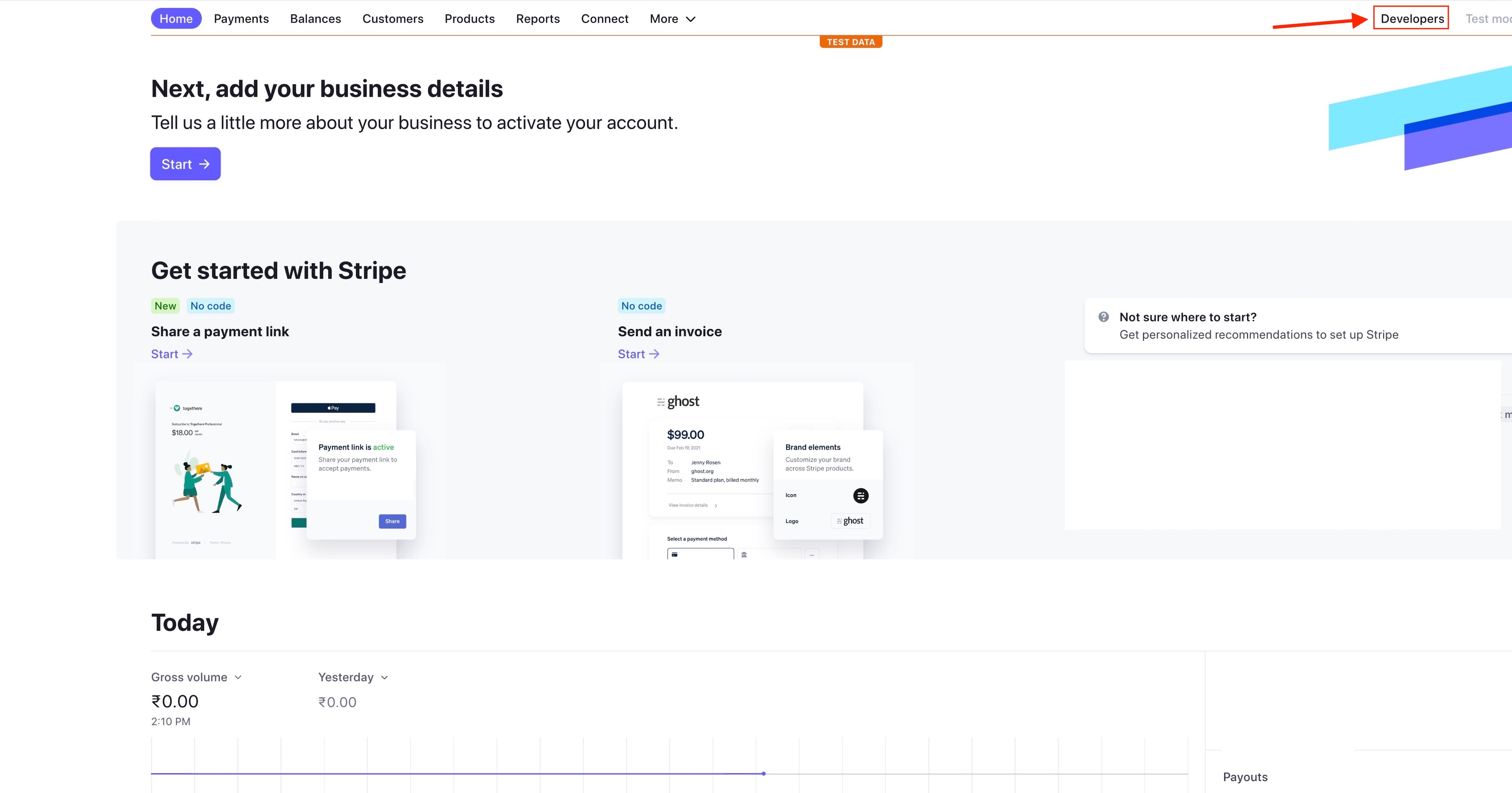
Task: Click the question mark help icon
Action: (1103, 317)
